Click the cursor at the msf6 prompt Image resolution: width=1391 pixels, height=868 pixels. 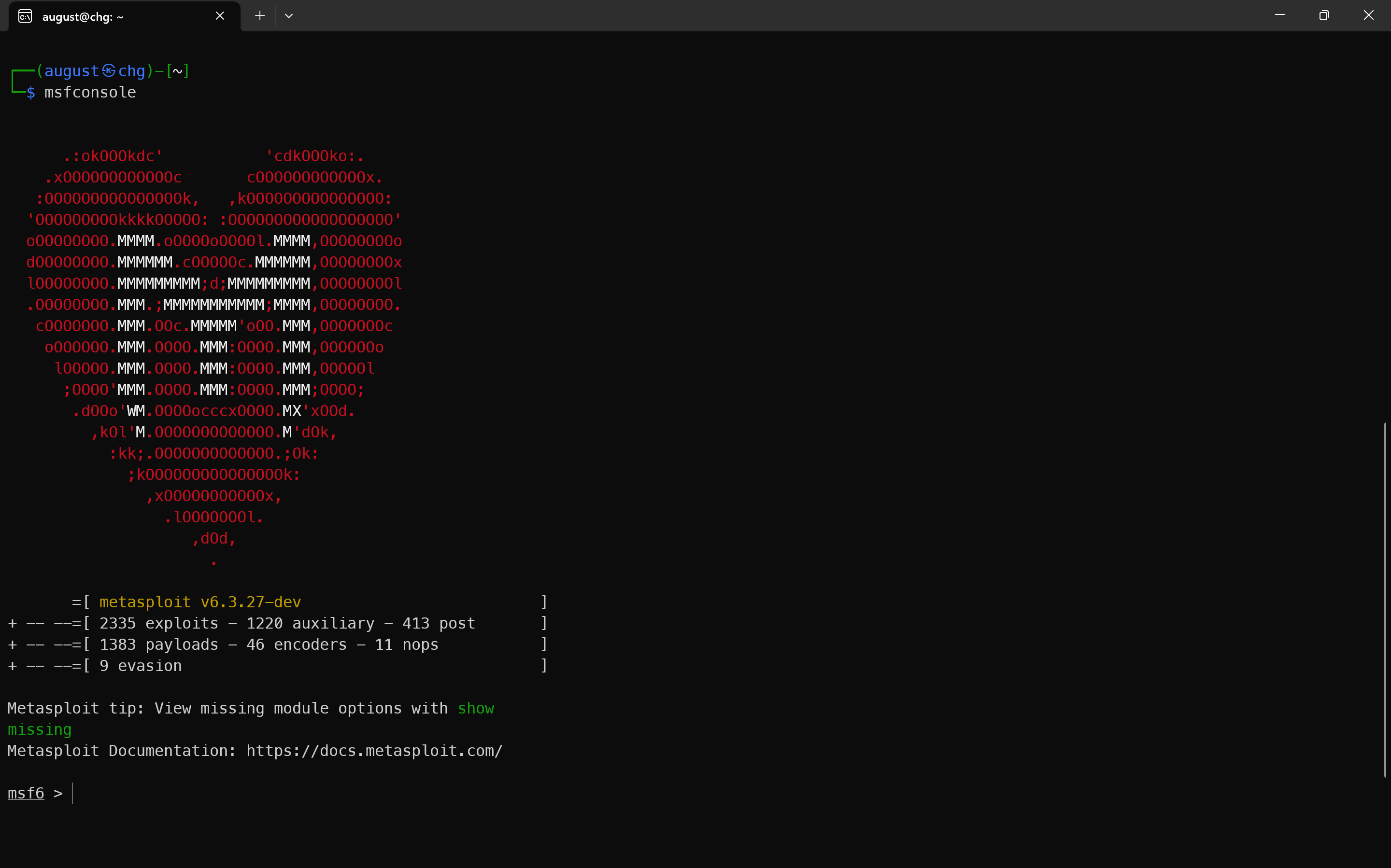(72, 793)
